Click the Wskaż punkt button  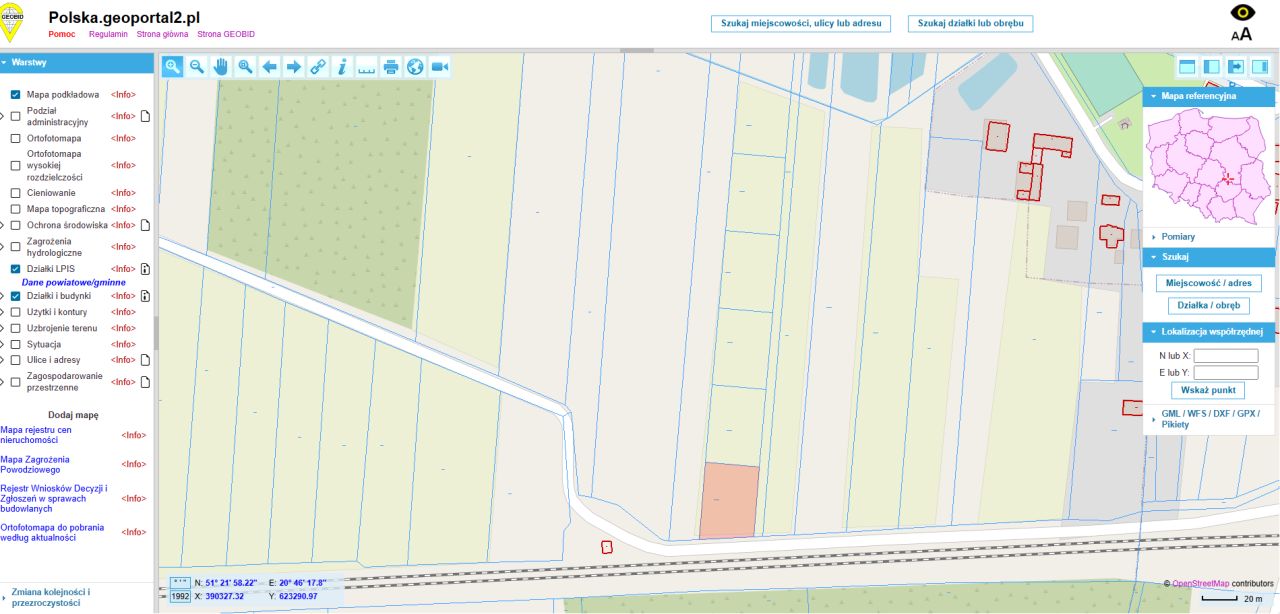(1208, 390)
